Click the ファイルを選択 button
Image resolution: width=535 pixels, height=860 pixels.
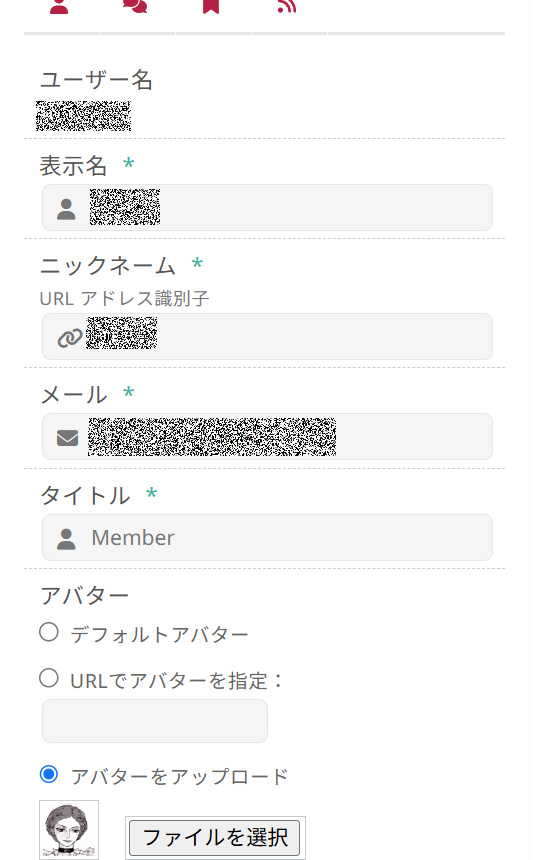click(215, 838)
